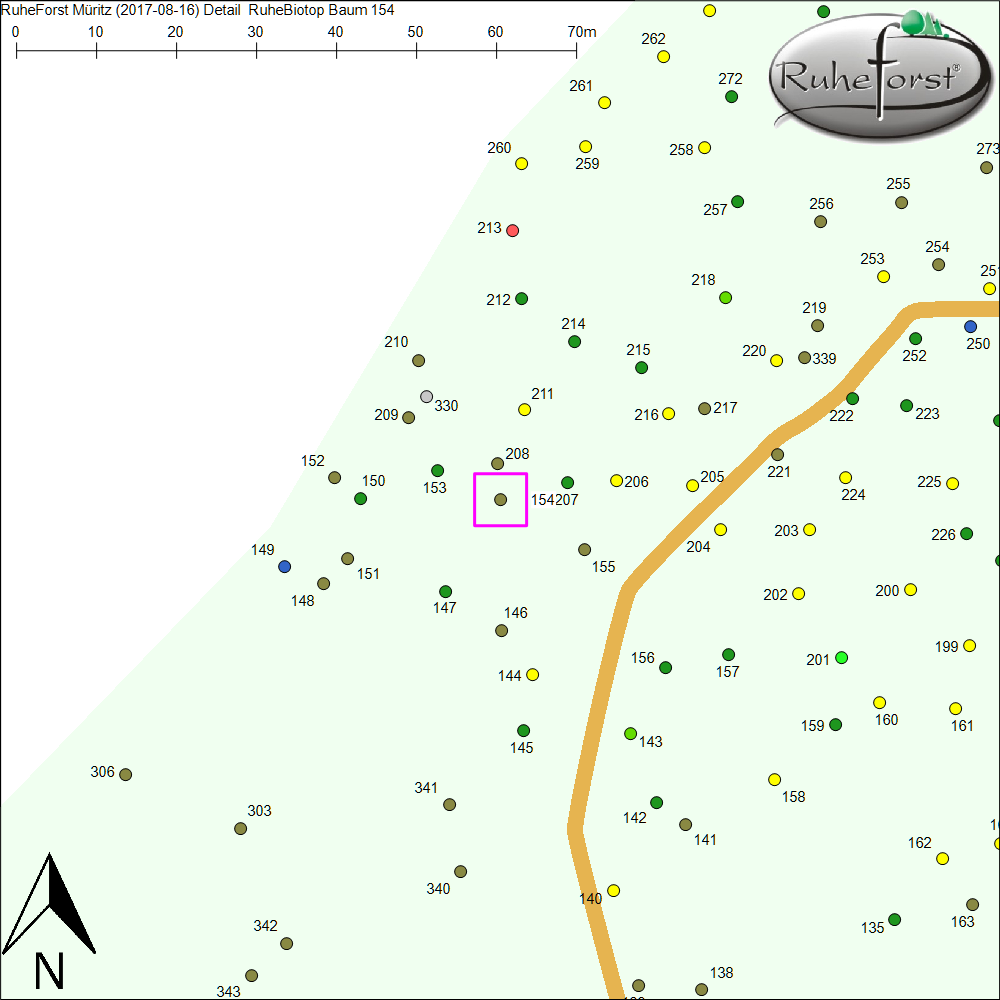Click the gray marker for tree 330
The height and width of the screenshot is (1000, 1000).
427,397
